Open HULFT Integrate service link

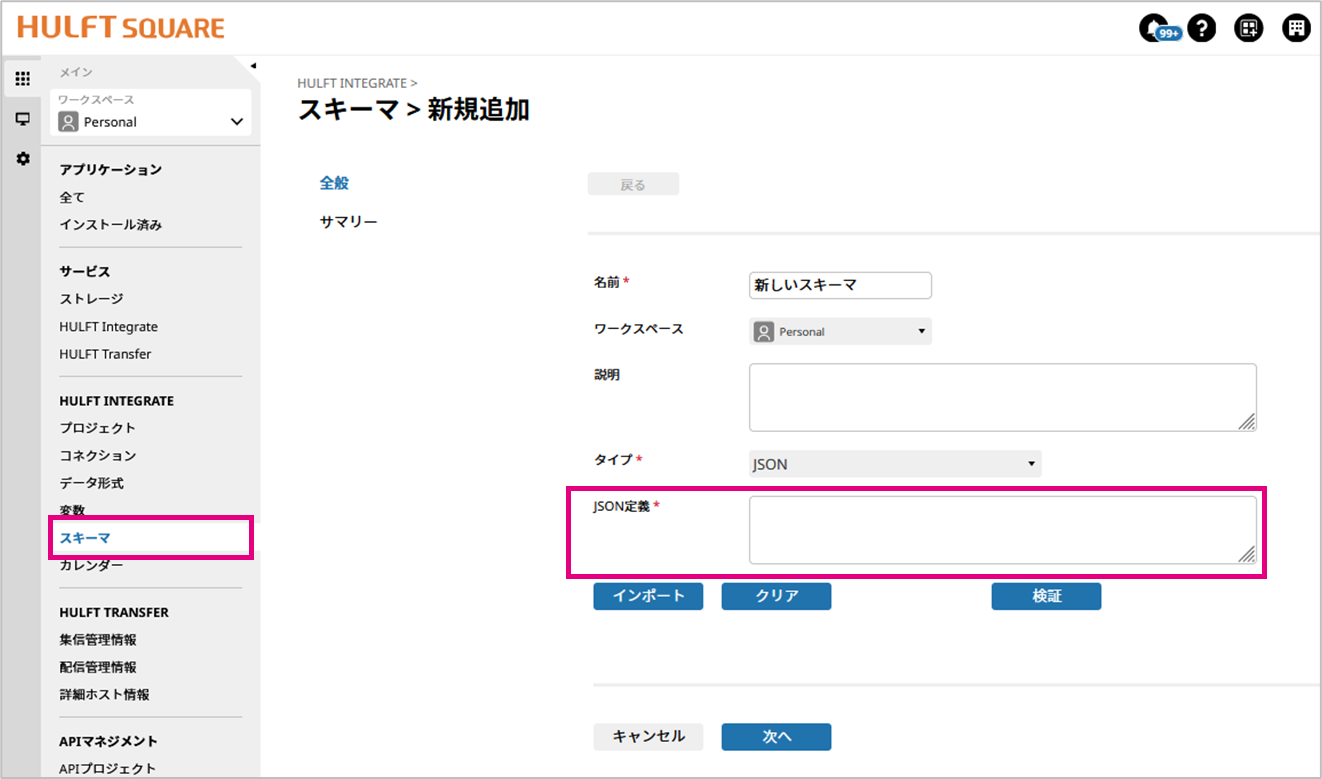108,327
